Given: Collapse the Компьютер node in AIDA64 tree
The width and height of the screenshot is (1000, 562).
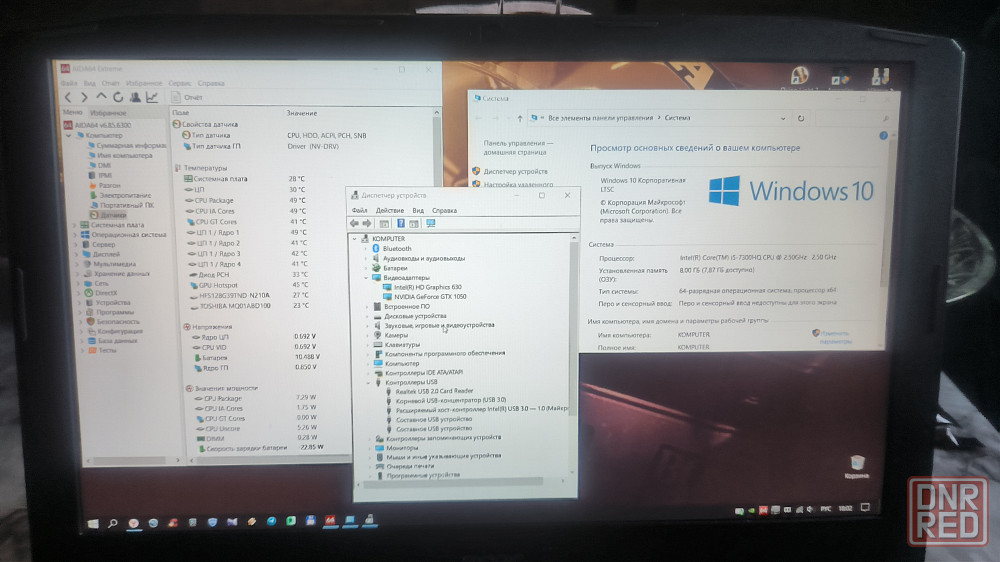Looking at the screenshot, I should [x=69, y=135].
